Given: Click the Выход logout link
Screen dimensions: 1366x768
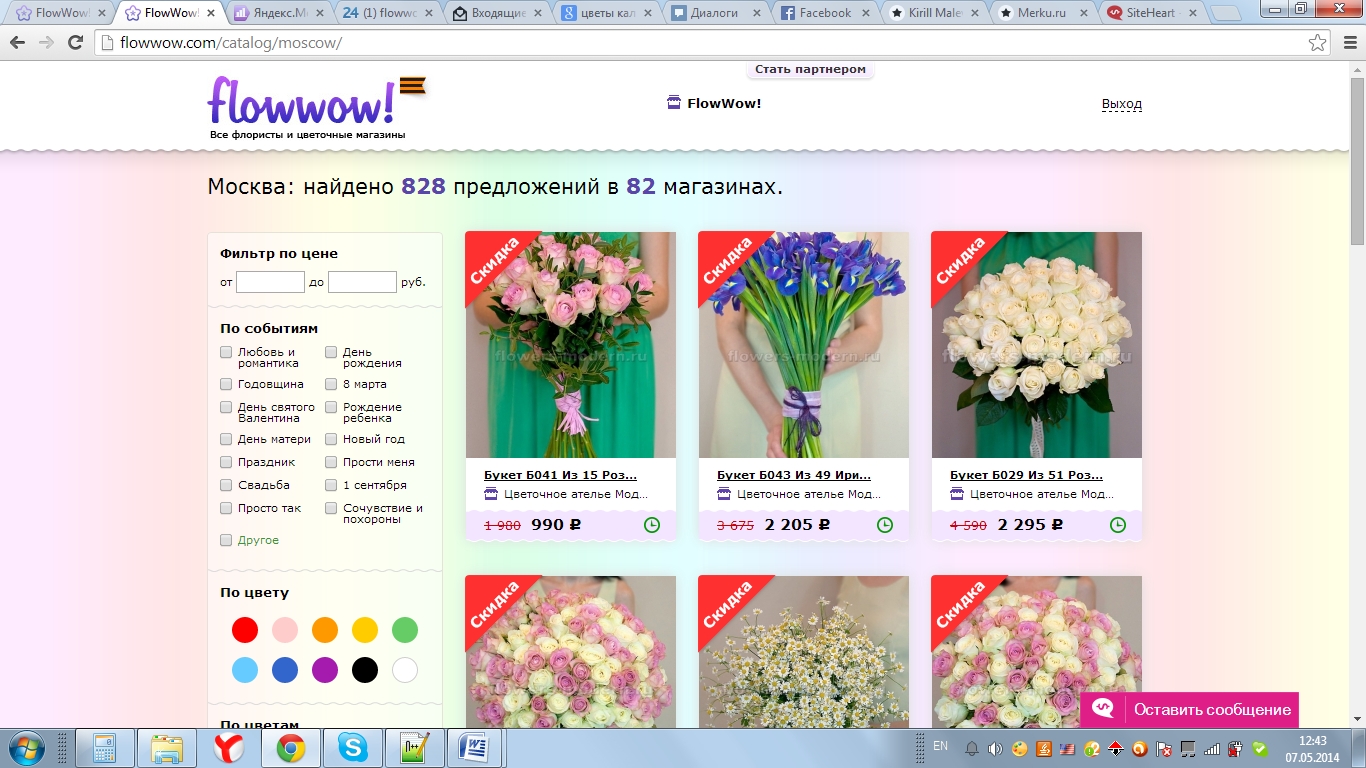Looking at the screenshot, I should (x=1121, y=104).
